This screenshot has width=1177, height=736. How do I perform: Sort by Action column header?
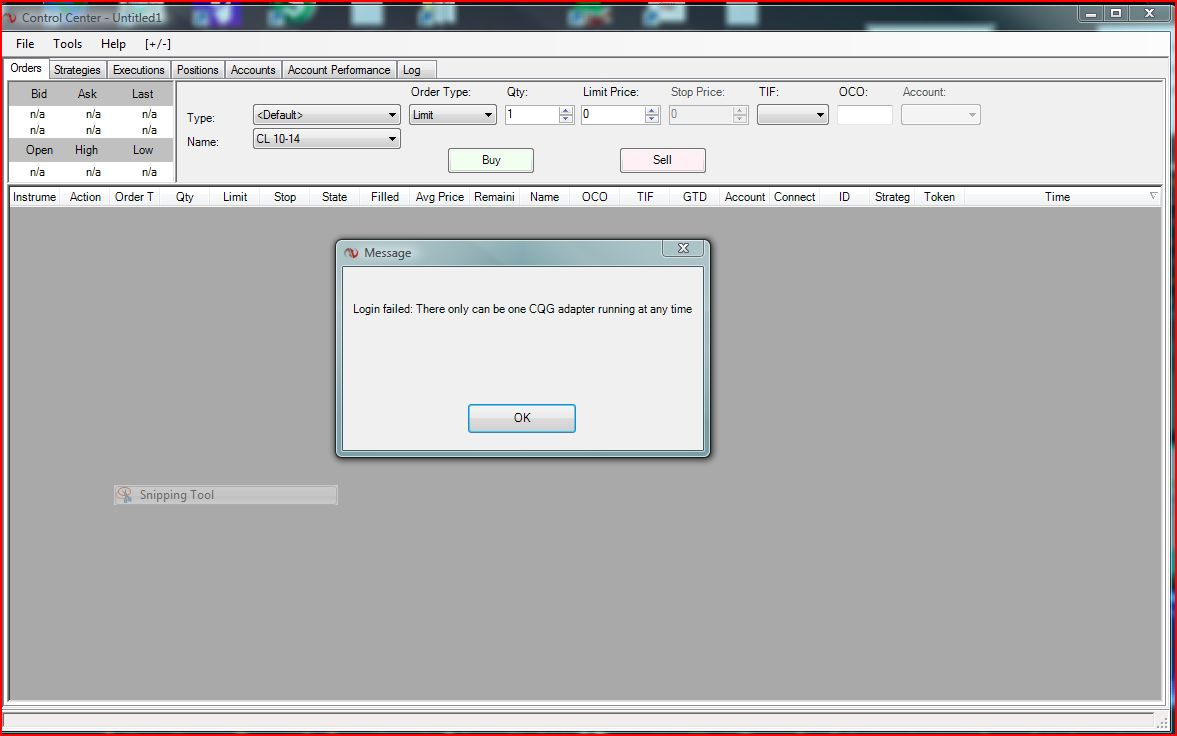85,197
